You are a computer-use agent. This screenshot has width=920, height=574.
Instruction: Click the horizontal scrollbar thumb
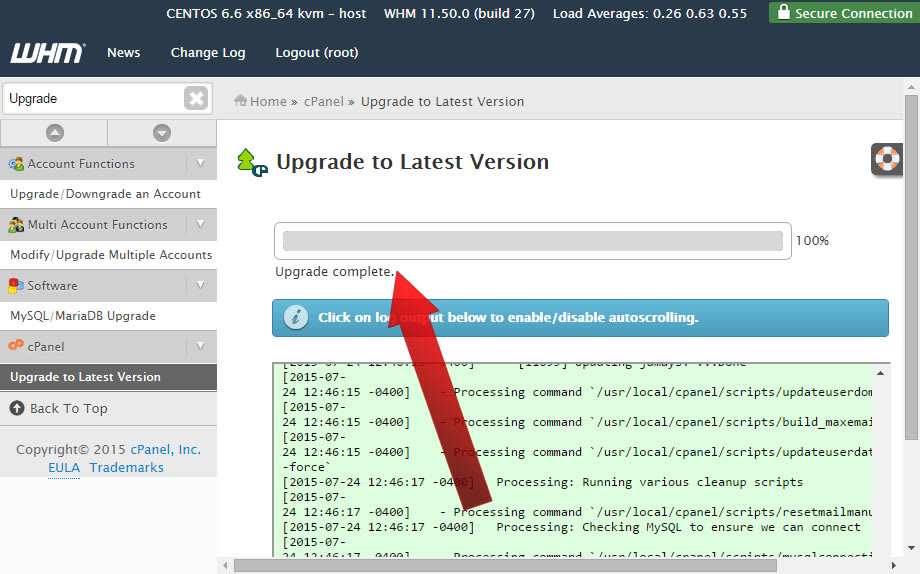click(x=505, y=566)
